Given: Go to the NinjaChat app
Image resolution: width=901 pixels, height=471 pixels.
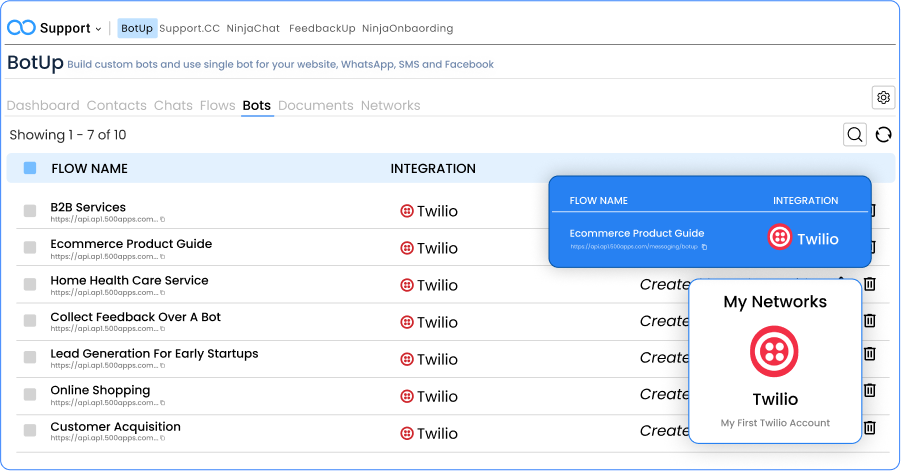Looking at the screenshot, I should [253, 28].
